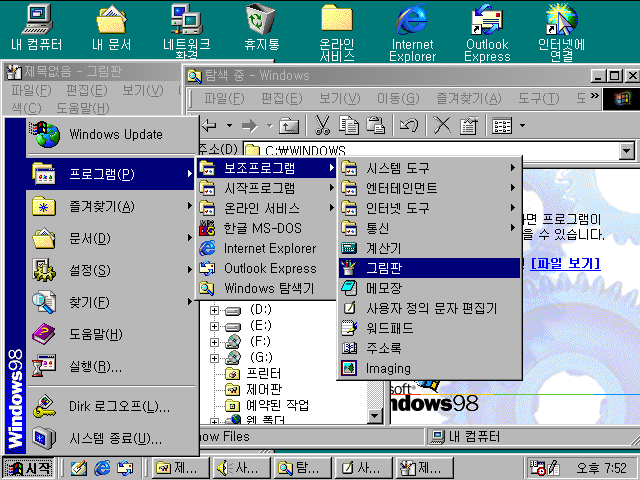Click Views icon in Explorer toolbar
Screen dimensions: 640x480
click(x=502, y=126)
